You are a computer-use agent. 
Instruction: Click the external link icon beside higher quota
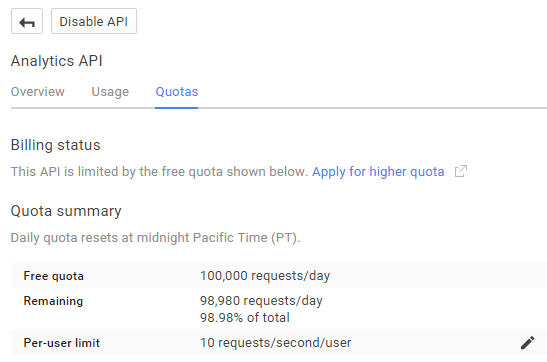460,171
